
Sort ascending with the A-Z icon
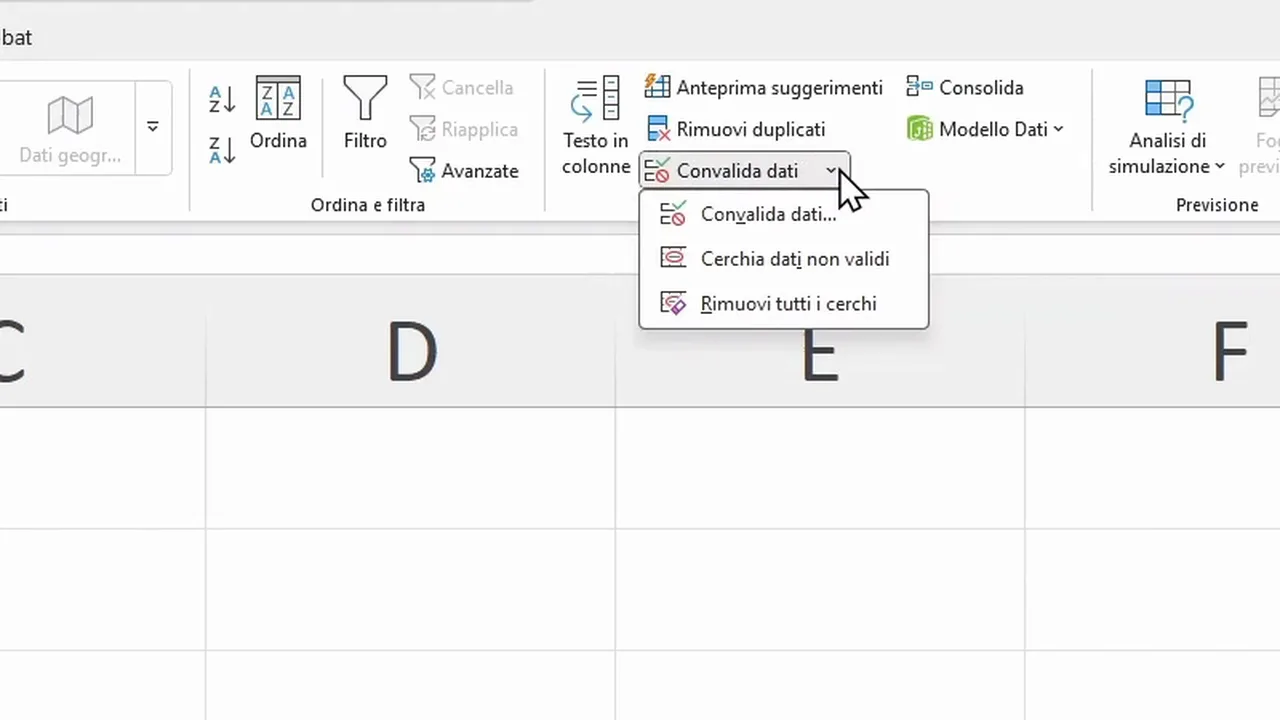pyautogui.click(x=222, y=99)
